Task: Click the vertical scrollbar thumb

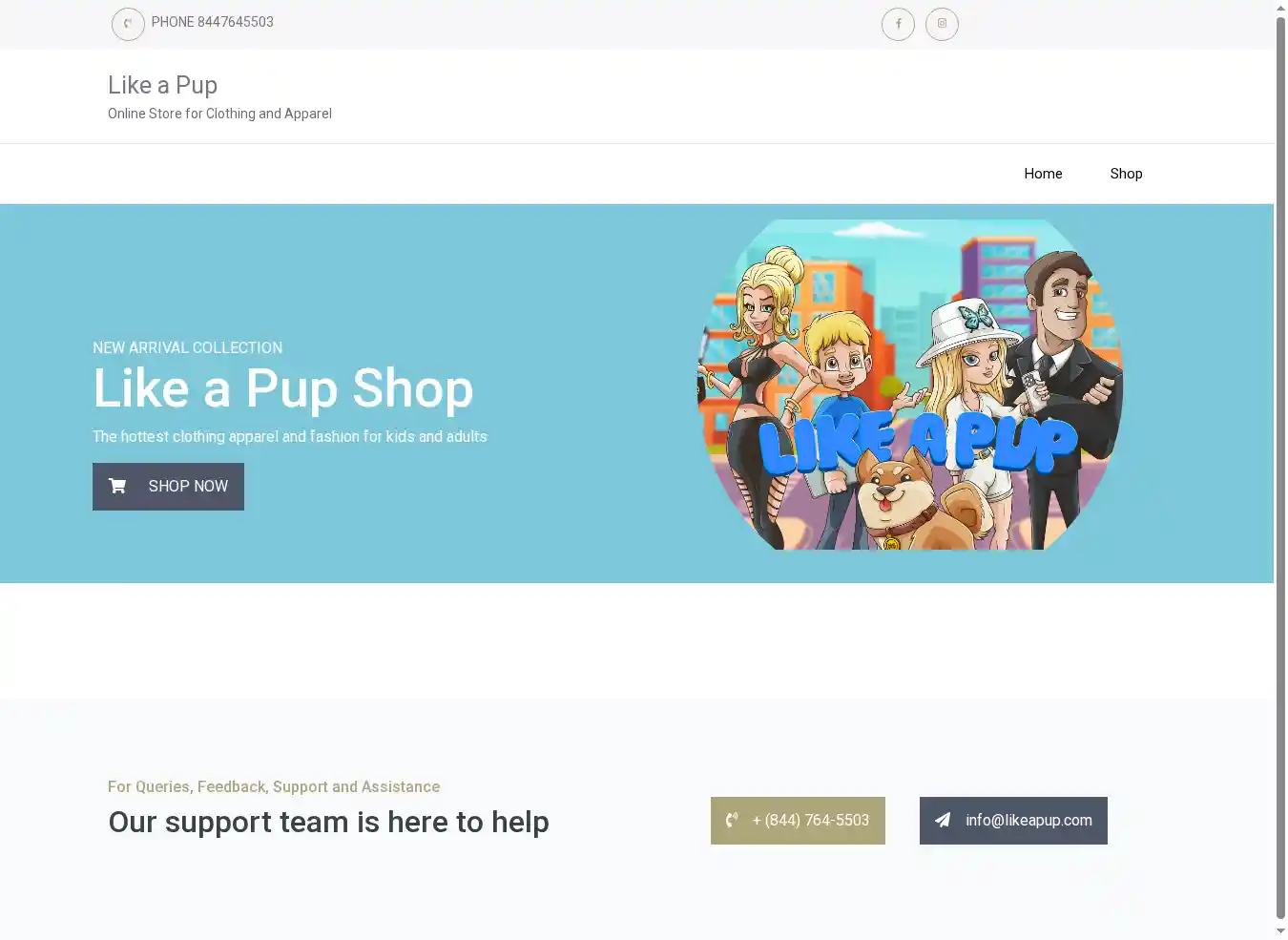Action: click(x=1280, y=468)
